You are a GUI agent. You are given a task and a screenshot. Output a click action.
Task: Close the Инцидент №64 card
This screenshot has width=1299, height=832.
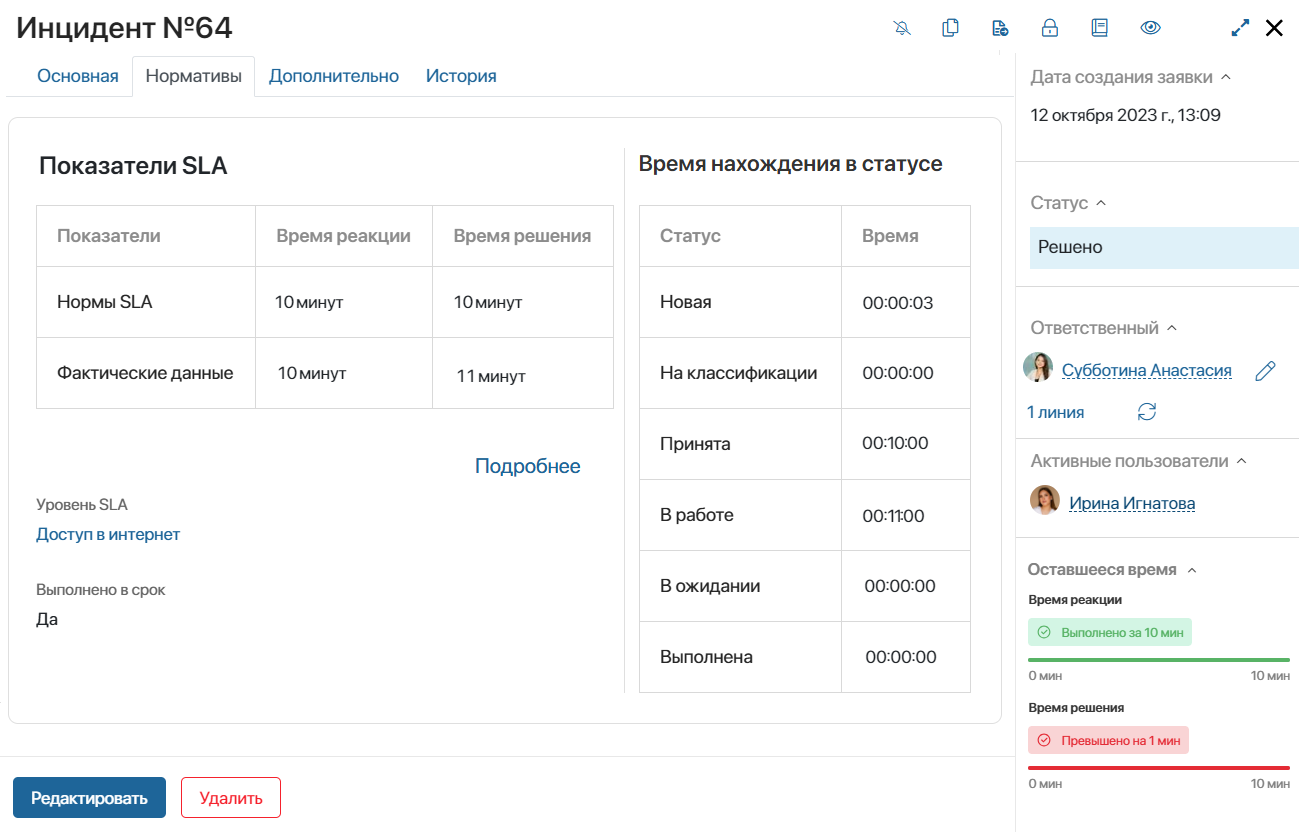pyautogui.click(x=1274, y=28)
